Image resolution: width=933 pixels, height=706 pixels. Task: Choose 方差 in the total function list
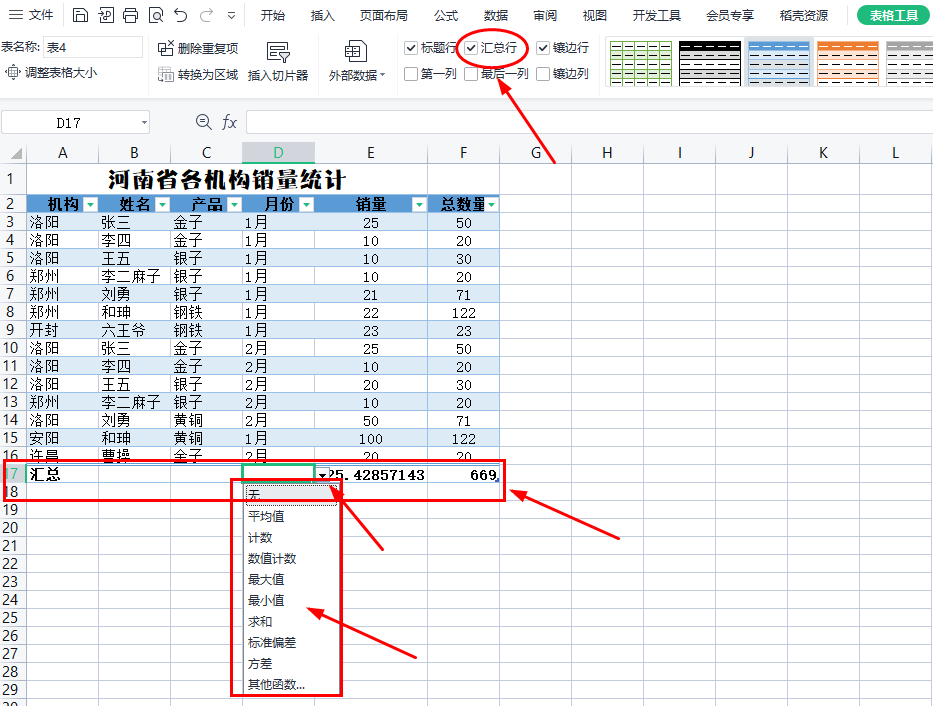coord(292,664)
